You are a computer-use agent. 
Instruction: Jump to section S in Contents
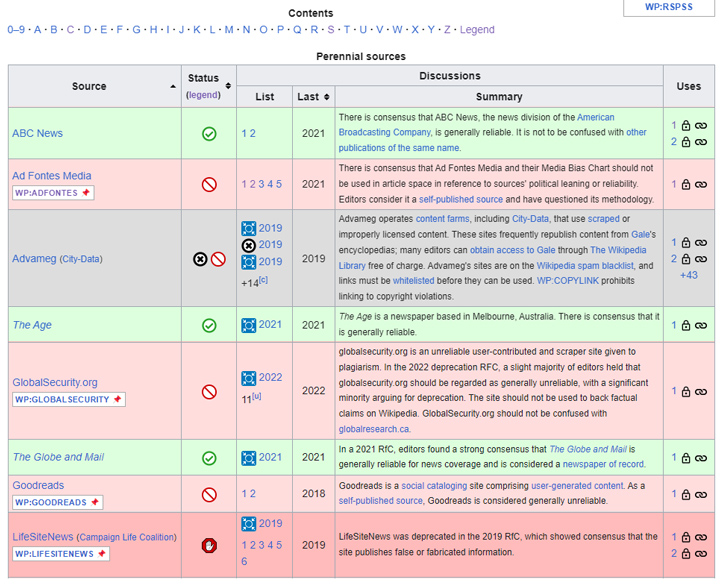click(x=331, y=30)
